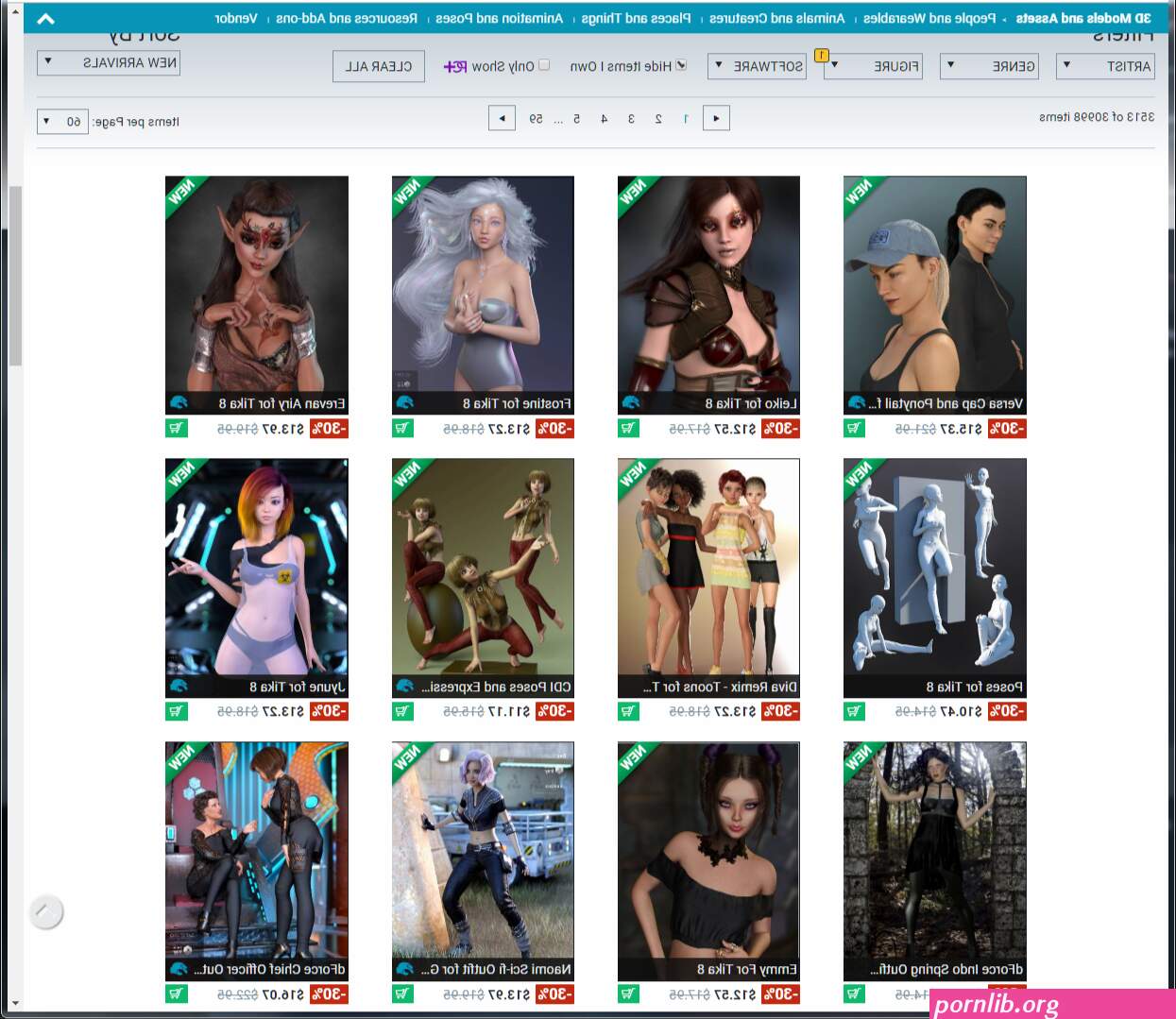Add Frostine for Tika 8 to cart
Screen dimensions: 1176x1019
(403, 428)
